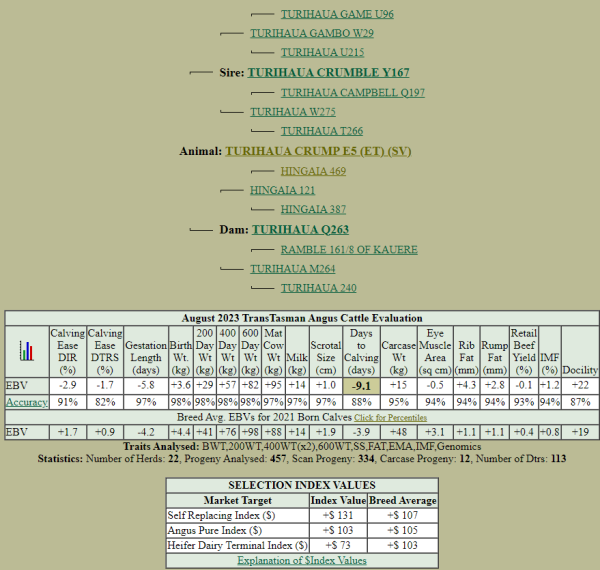Select the Rump Fat header
This screenshot has width=600, height=570.
coord(494,352)
